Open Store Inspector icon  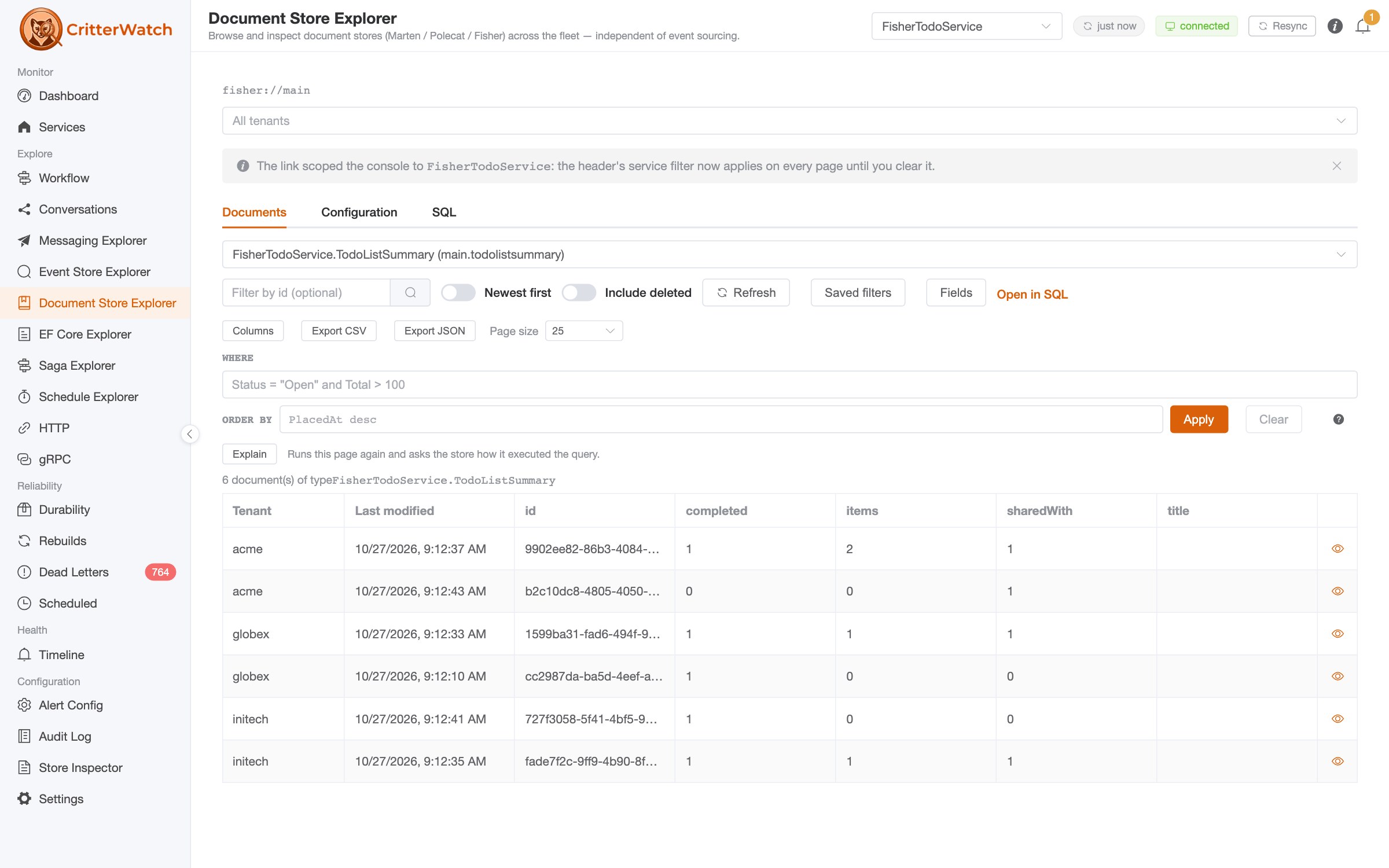24,767
